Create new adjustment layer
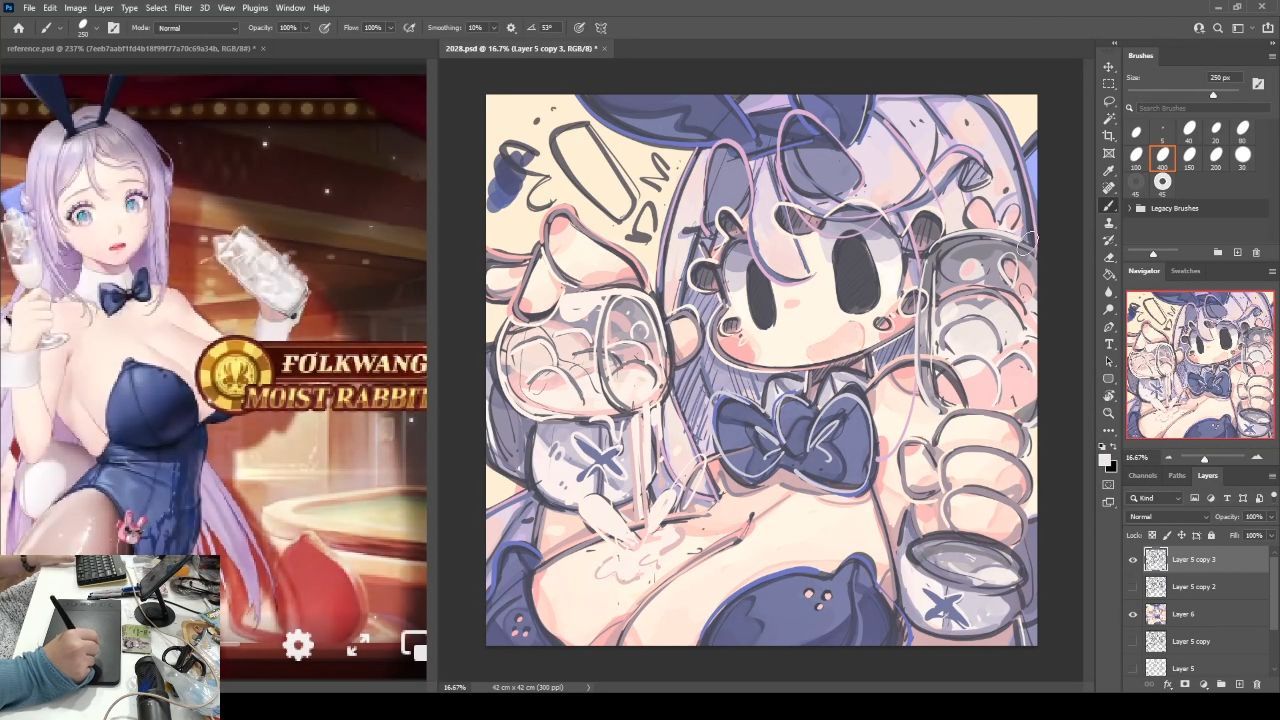Image resolution: width=1280 pixels, height=720 pixels. coord(1203,685)
